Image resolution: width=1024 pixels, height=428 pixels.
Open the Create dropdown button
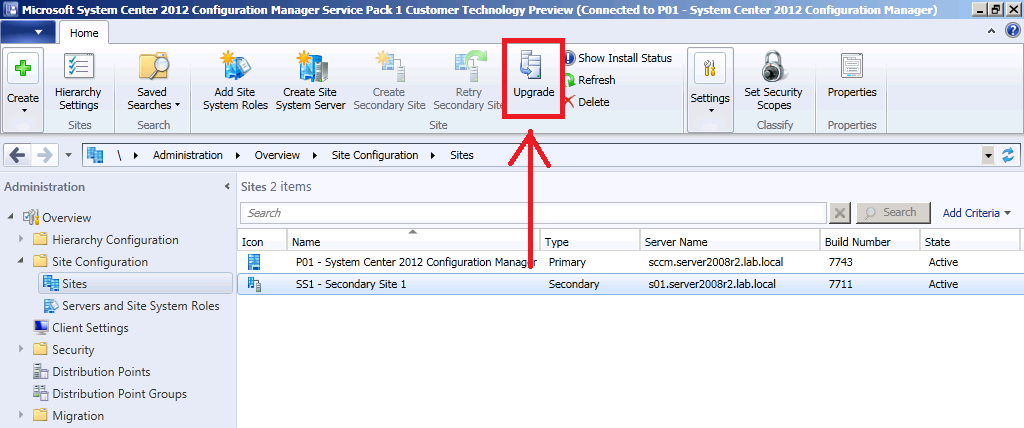pyautogui.click(x=23, y=90)
